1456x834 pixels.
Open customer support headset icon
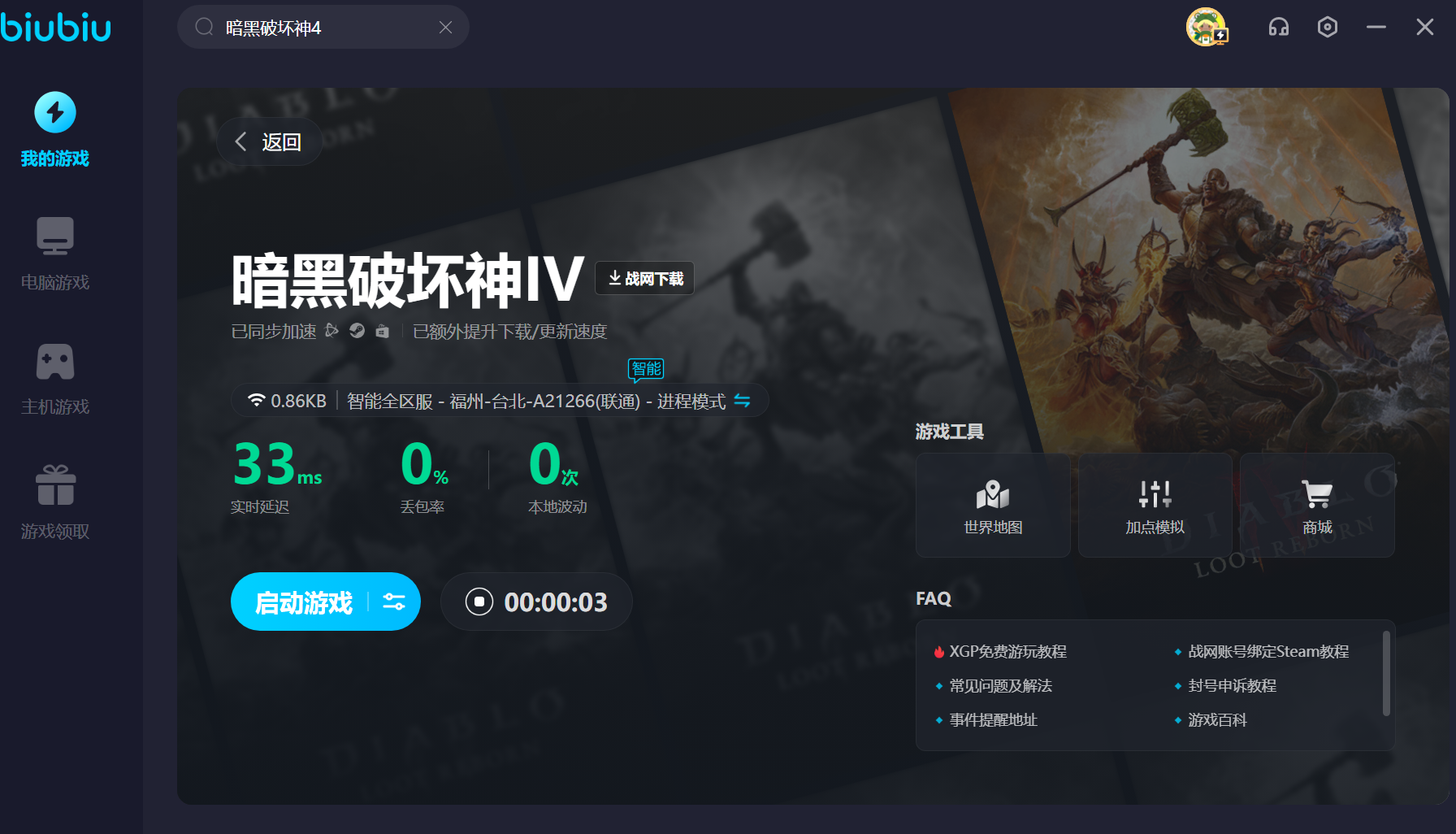coord(1279,28)
